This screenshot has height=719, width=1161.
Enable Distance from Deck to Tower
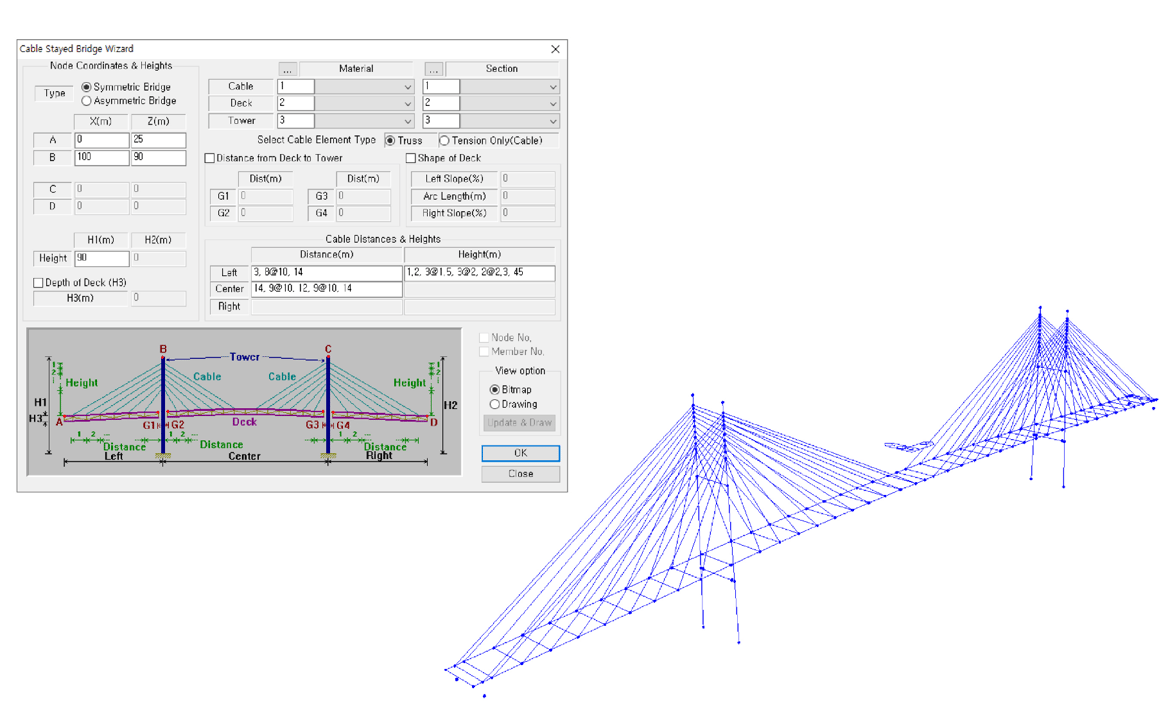point(210,158)
